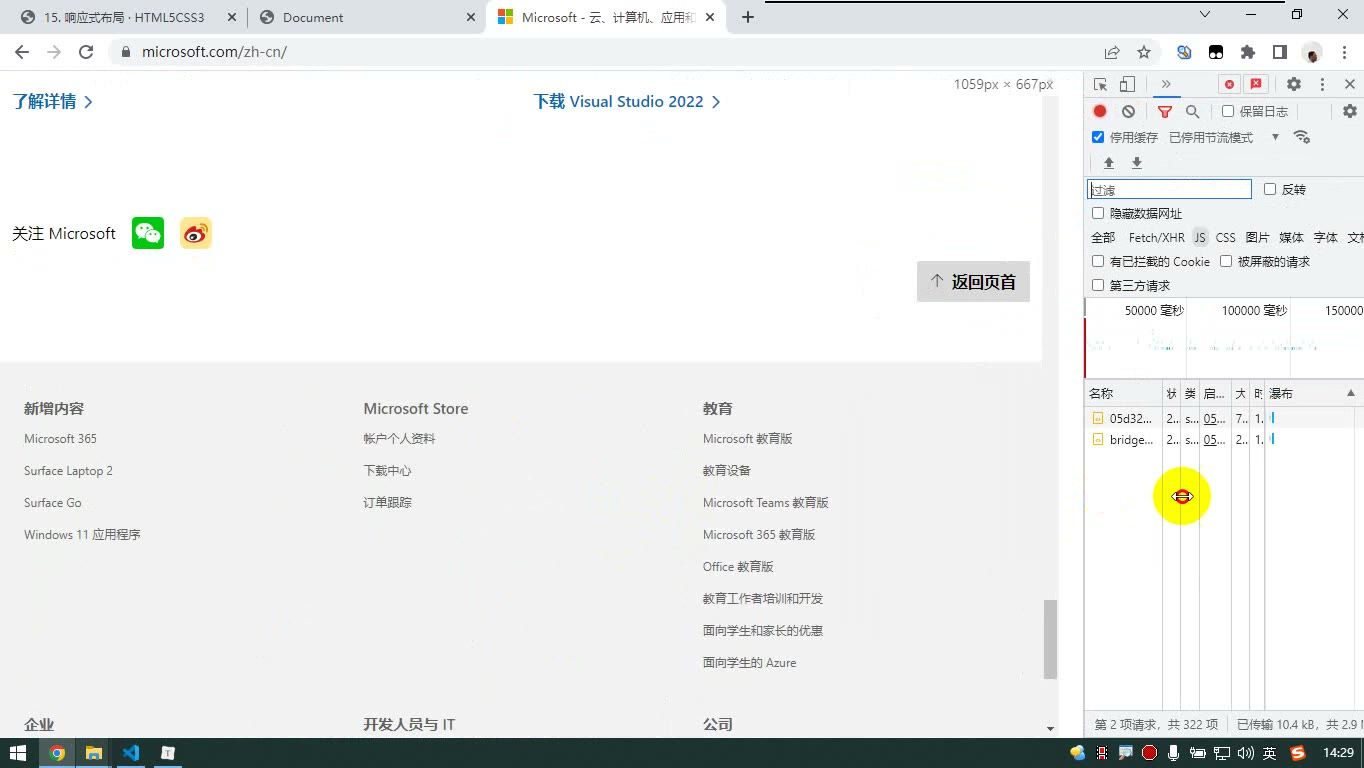This screenshot has width=1364, height=768.
Task: Open network settings gear in Network panel
Action: pos(1349,111)
